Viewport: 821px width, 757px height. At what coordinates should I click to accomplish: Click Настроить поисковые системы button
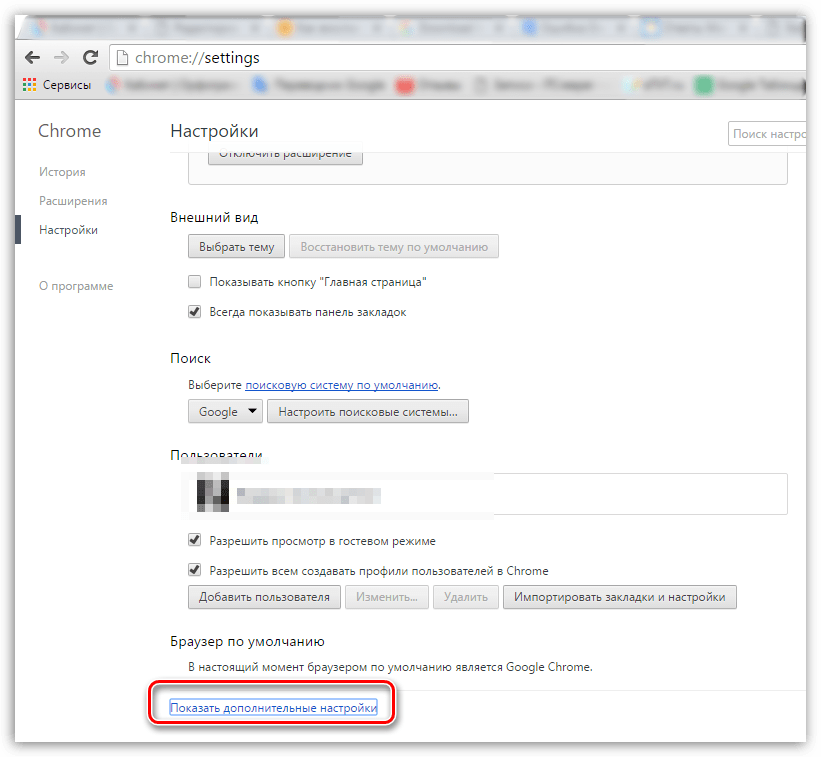point(368,411)
